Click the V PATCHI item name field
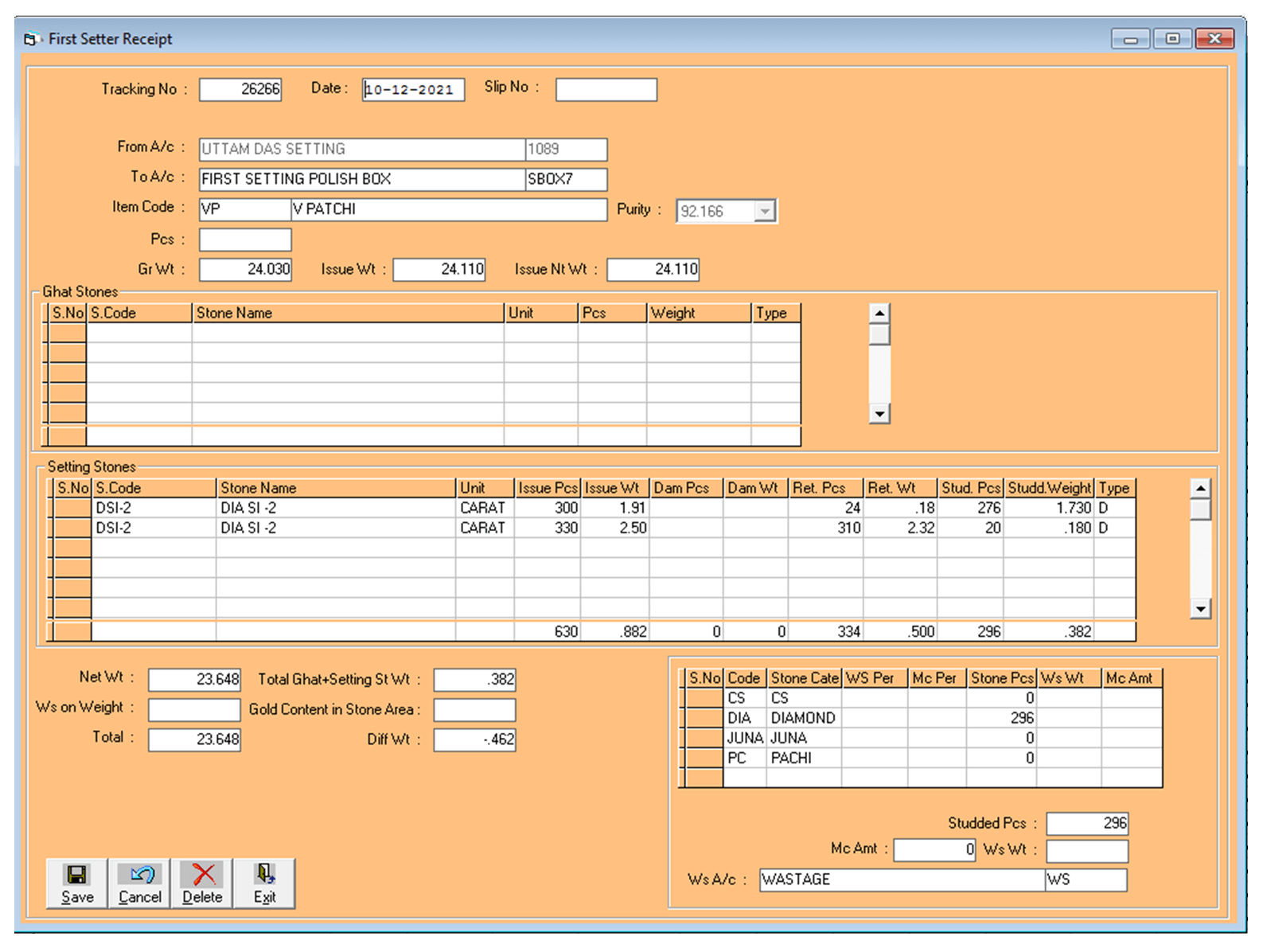 tap(449, 209)
